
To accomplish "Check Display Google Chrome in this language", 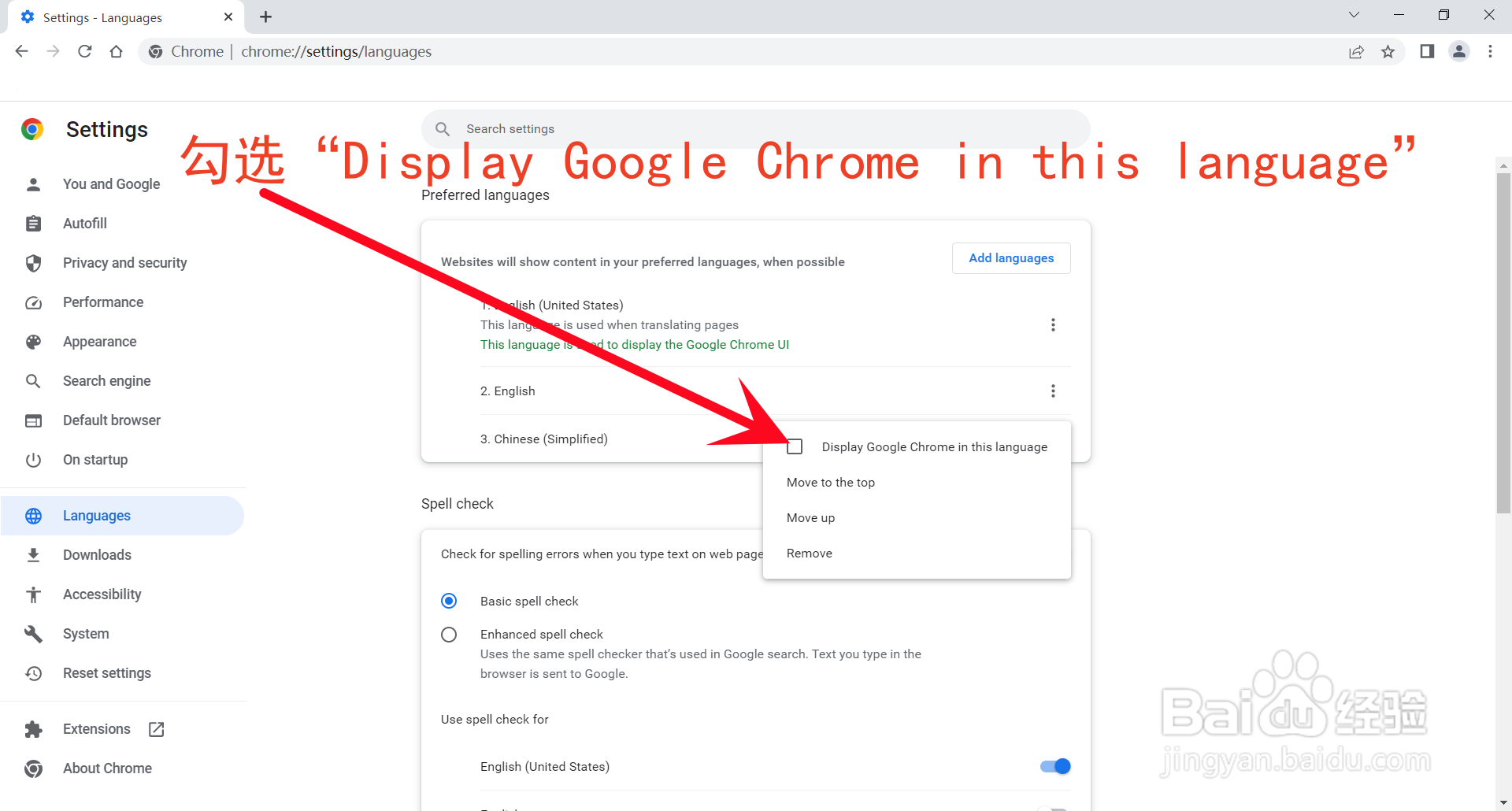I will 795,446.
